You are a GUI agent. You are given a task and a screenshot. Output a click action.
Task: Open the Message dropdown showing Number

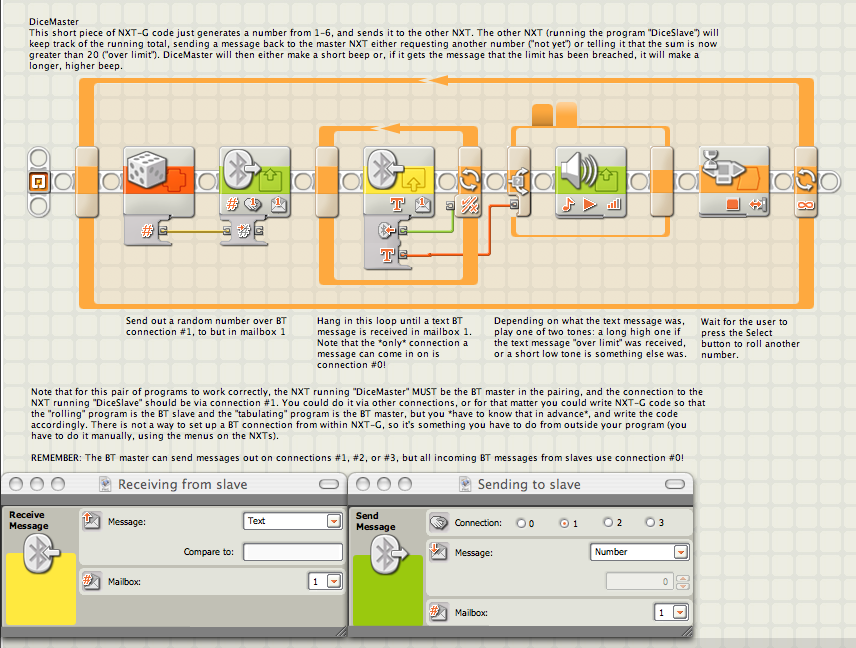(639, 552)
